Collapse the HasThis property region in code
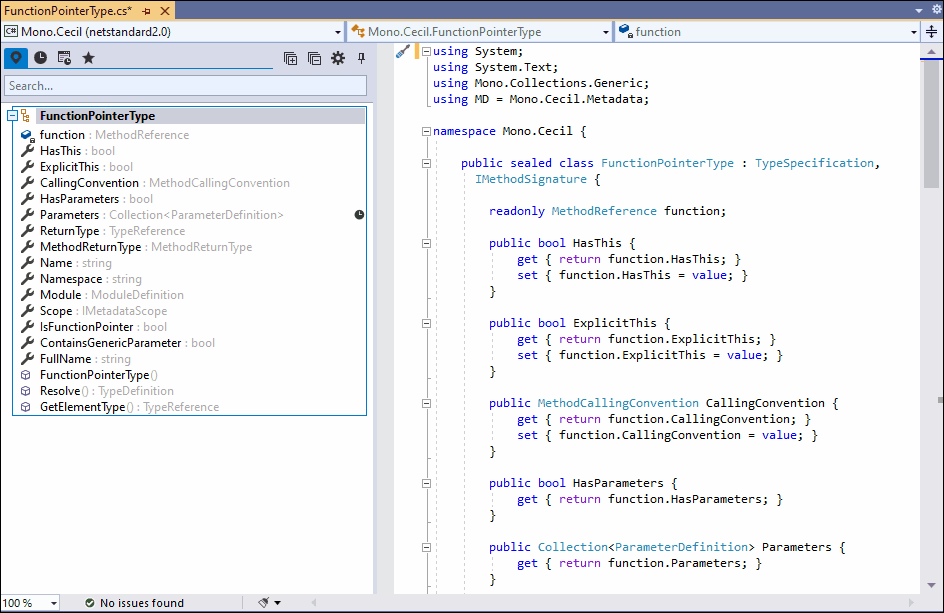 [x=426, y=242]
